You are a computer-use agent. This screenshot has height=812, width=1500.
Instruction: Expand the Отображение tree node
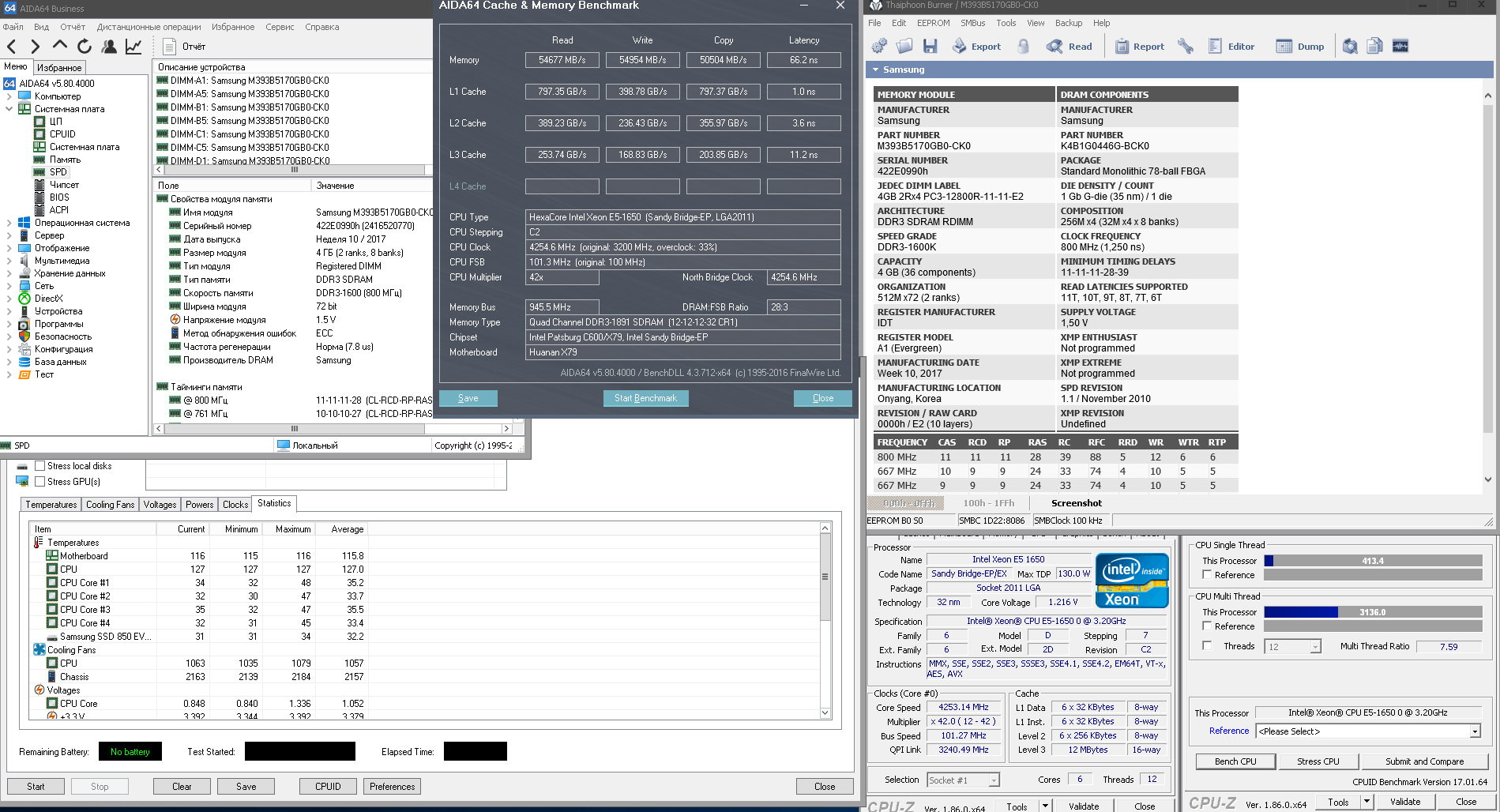(x=9, y=248)
